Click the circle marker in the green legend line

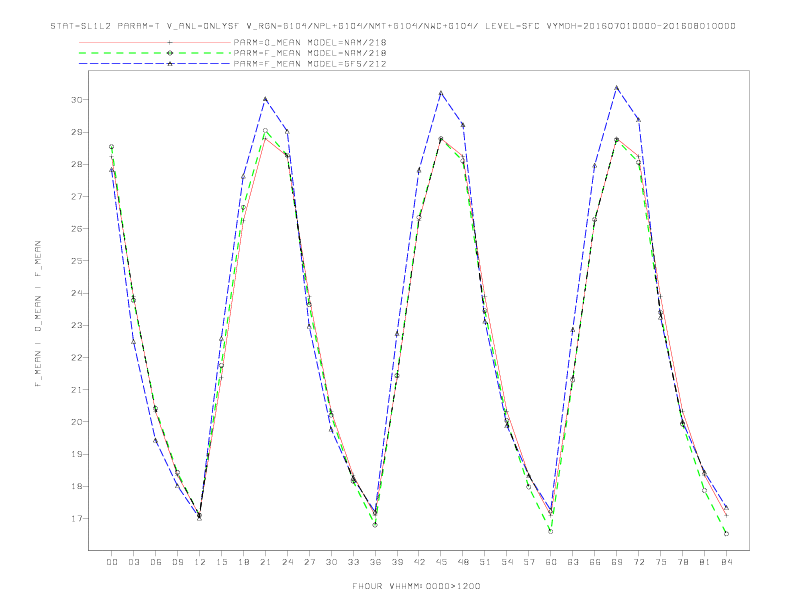(x=170, y=53)
